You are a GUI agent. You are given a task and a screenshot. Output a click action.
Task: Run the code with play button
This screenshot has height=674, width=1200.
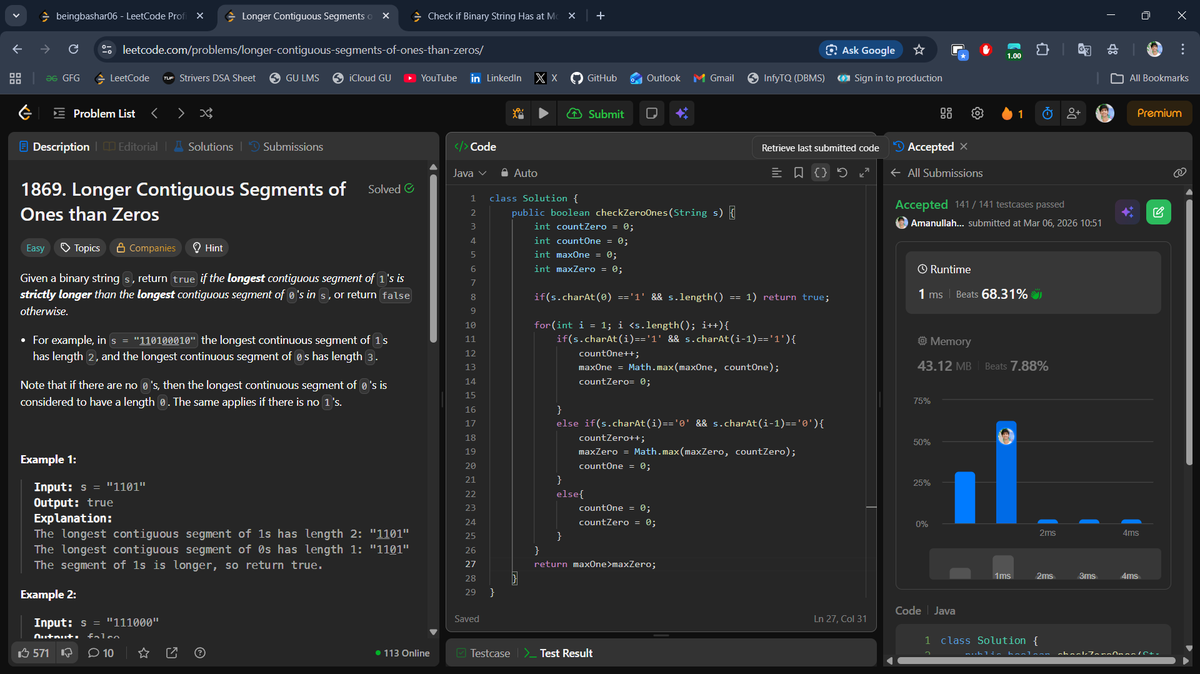[x=543, y=114]
